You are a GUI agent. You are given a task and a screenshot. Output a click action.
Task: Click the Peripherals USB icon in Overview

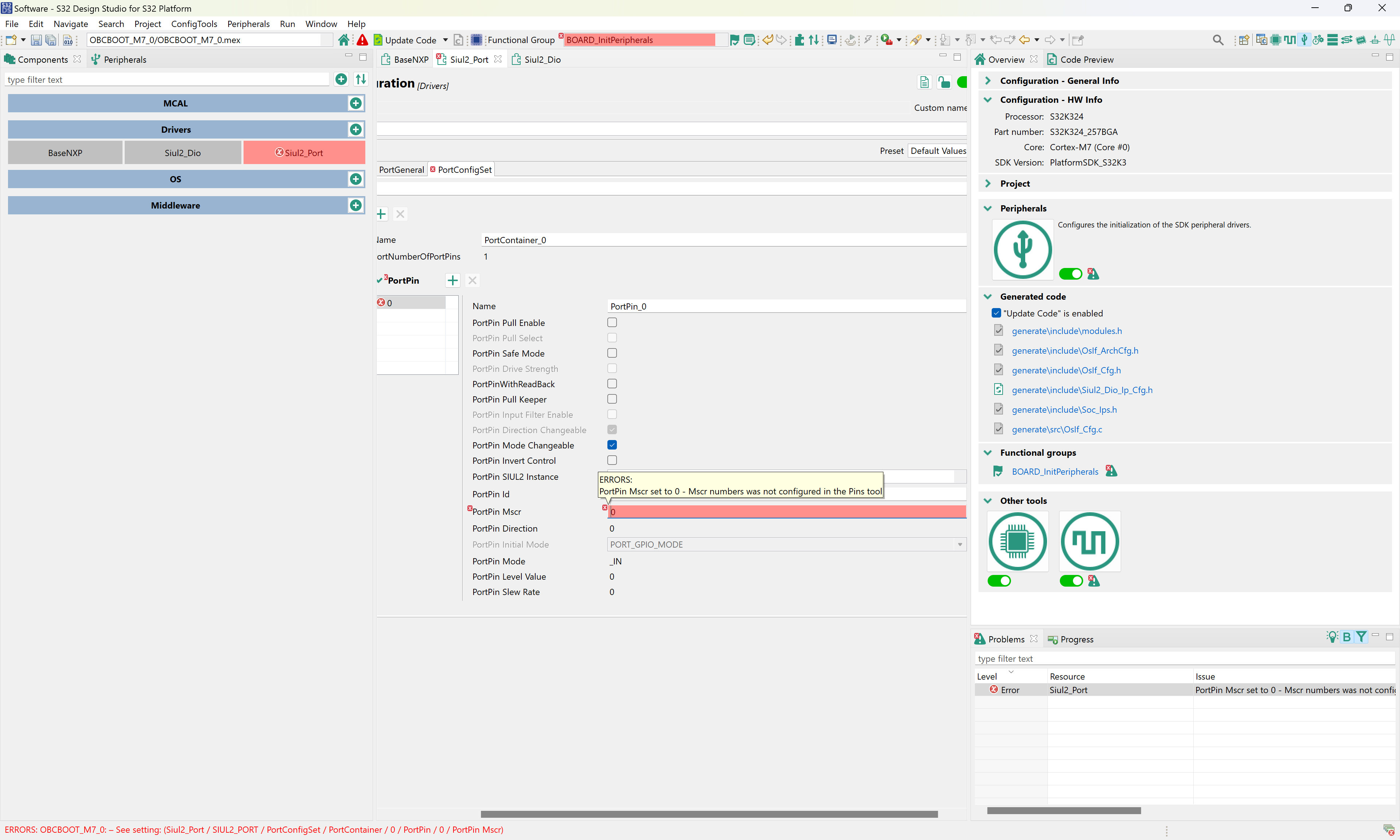point(1022,250)
